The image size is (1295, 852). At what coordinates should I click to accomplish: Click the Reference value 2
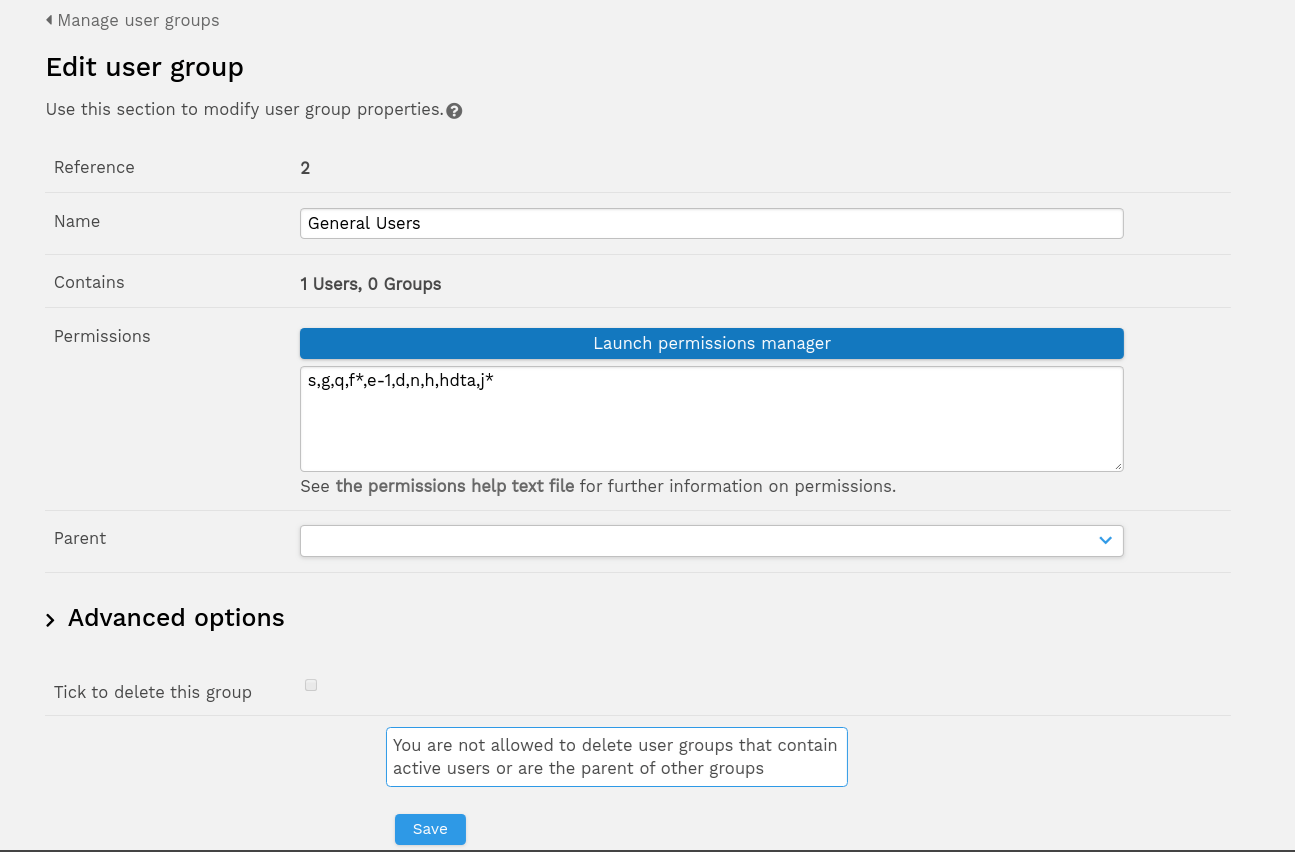pos(305,168)
